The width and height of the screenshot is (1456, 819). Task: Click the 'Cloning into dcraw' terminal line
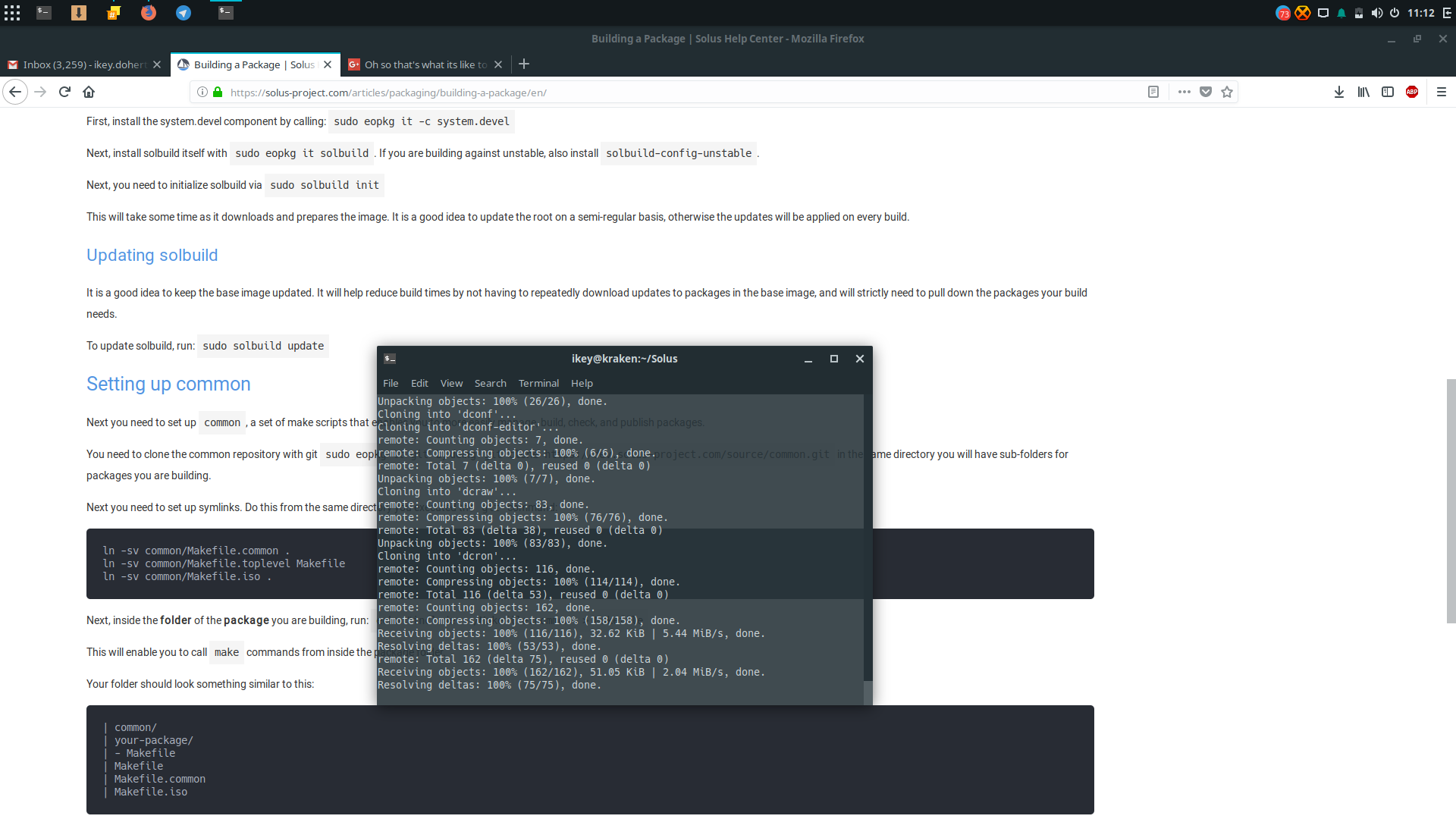pyautogui.click(x=447, y=491)
